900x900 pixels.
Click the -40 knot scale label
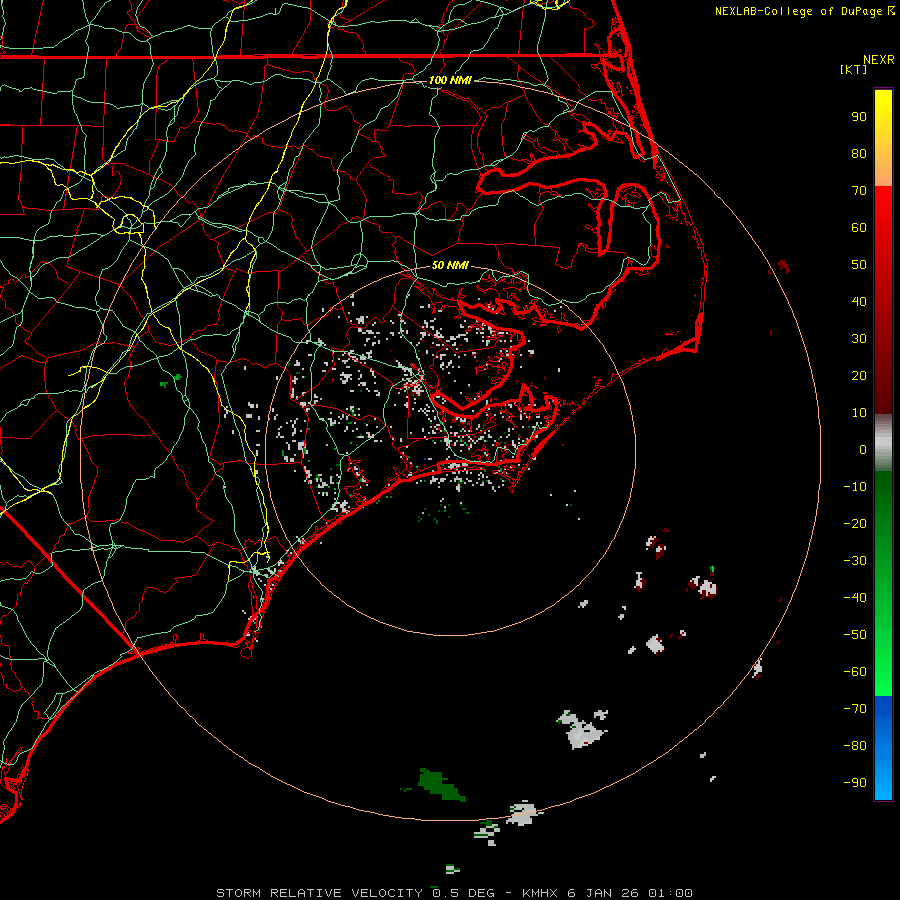(x=855, y=597)
